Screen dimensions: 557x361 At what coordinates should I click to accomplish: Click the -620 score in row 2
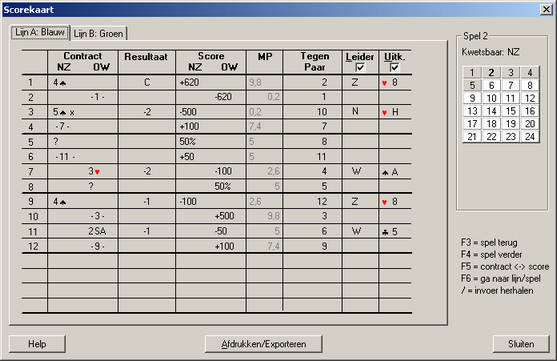click(223, 97)
